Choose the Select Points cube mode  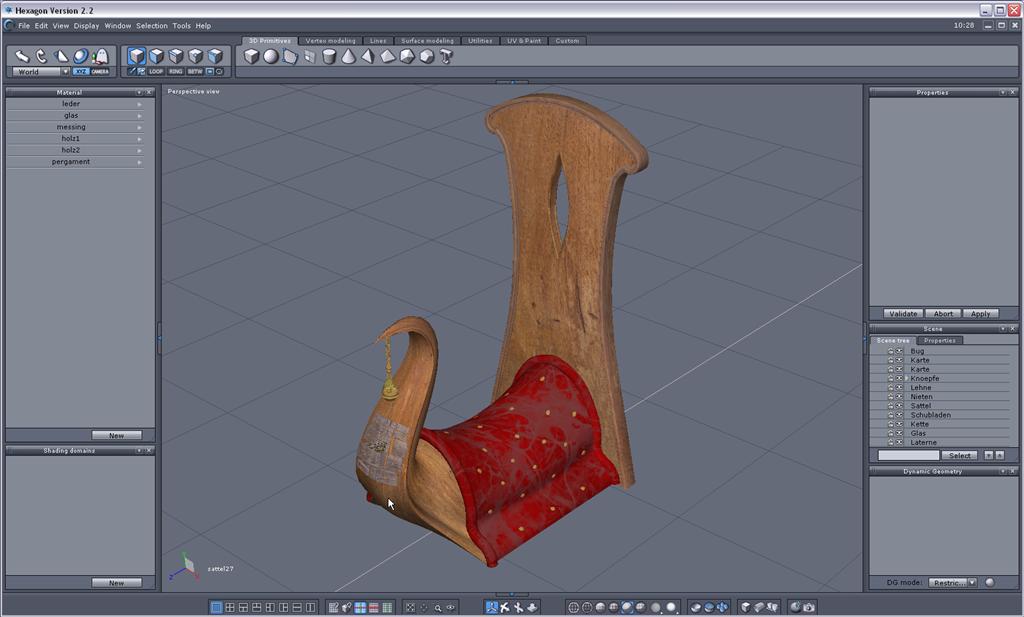[195, 56]
